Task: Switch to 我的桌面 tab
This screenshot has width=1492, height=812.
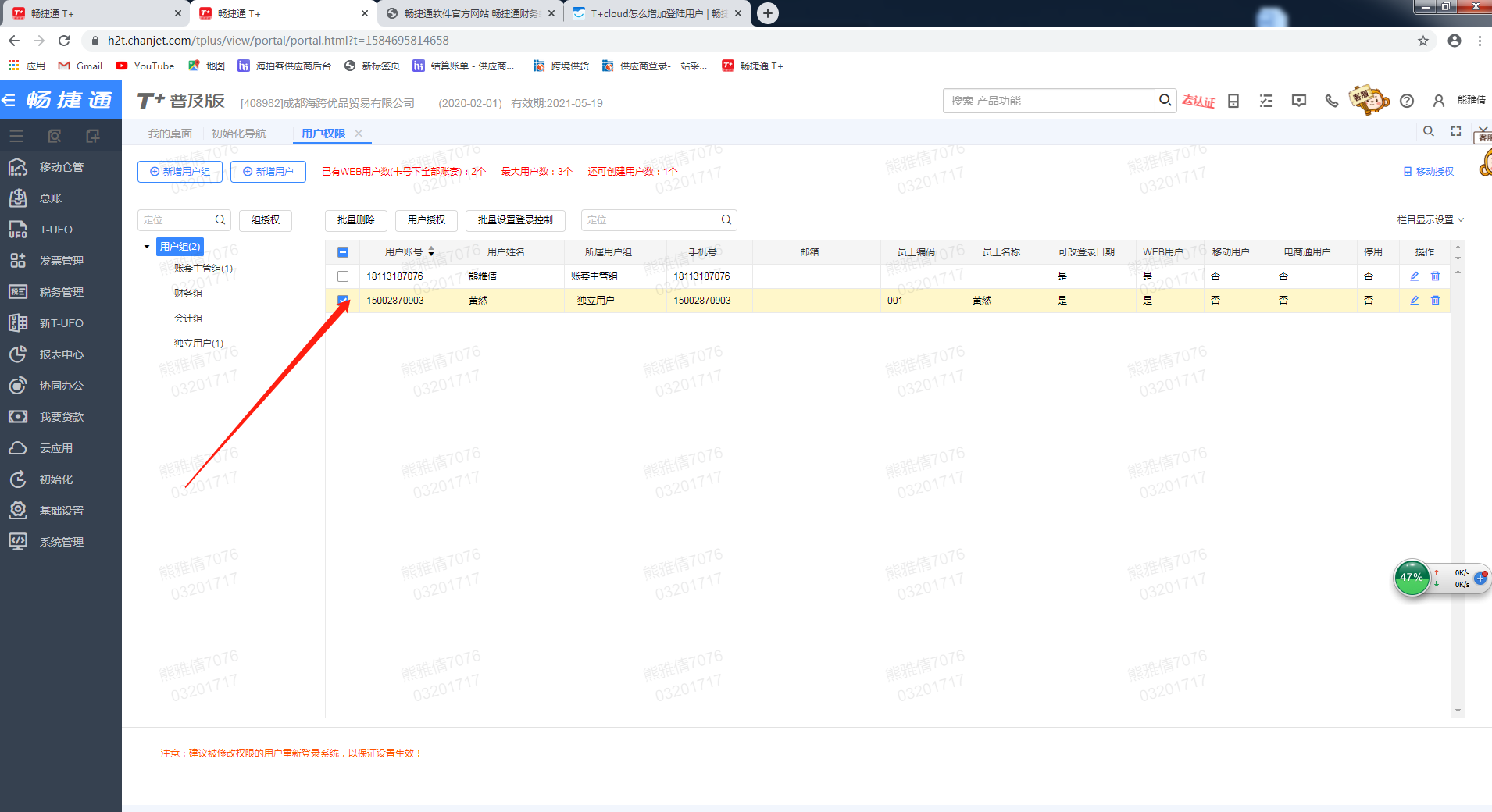Action: click(x=170, y=134)
